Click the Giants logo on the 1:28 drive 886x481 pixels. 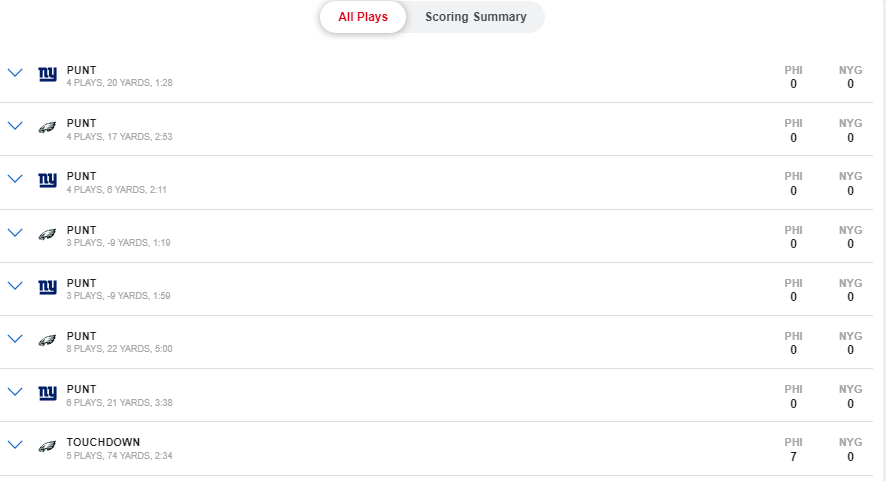[x=47, y=74]
